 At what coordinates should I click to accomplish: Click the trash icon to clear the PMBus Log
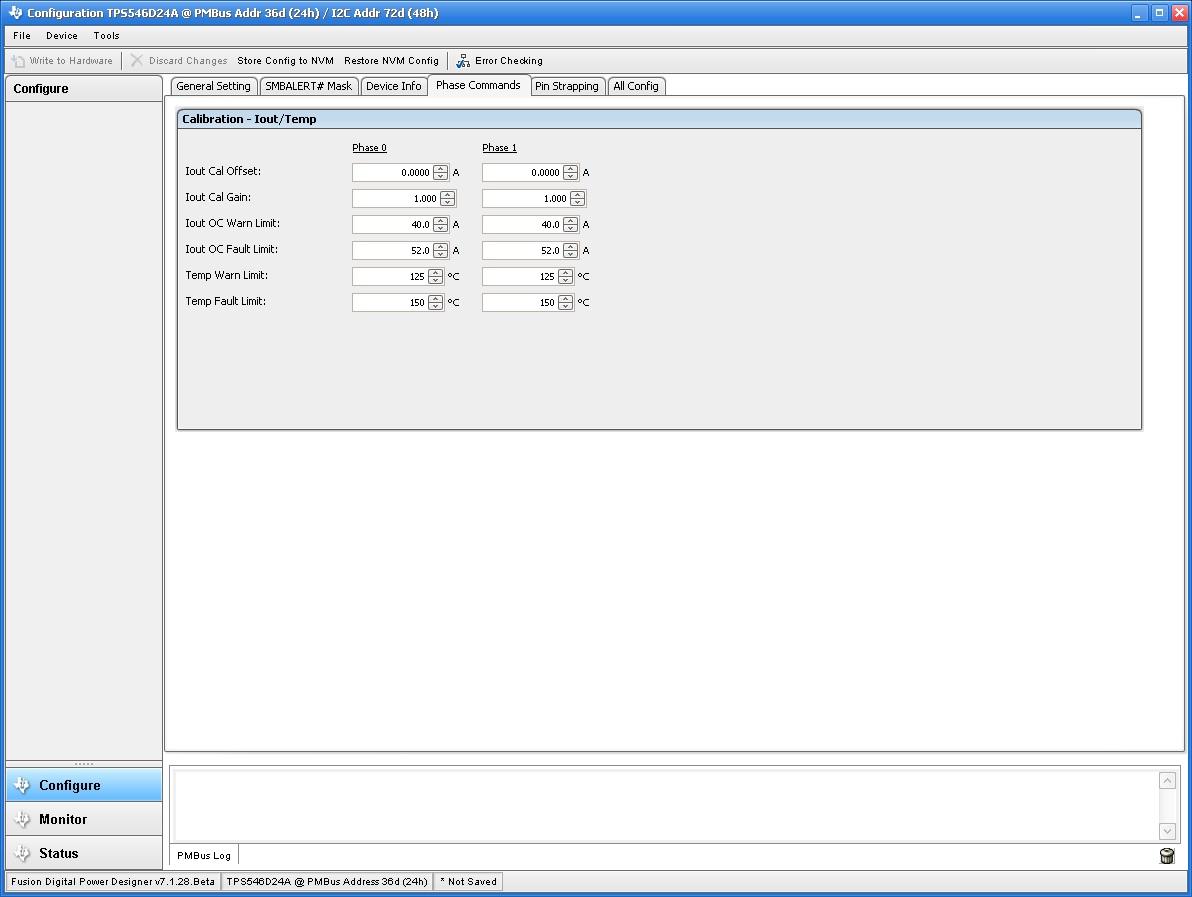pos(1167,855)
